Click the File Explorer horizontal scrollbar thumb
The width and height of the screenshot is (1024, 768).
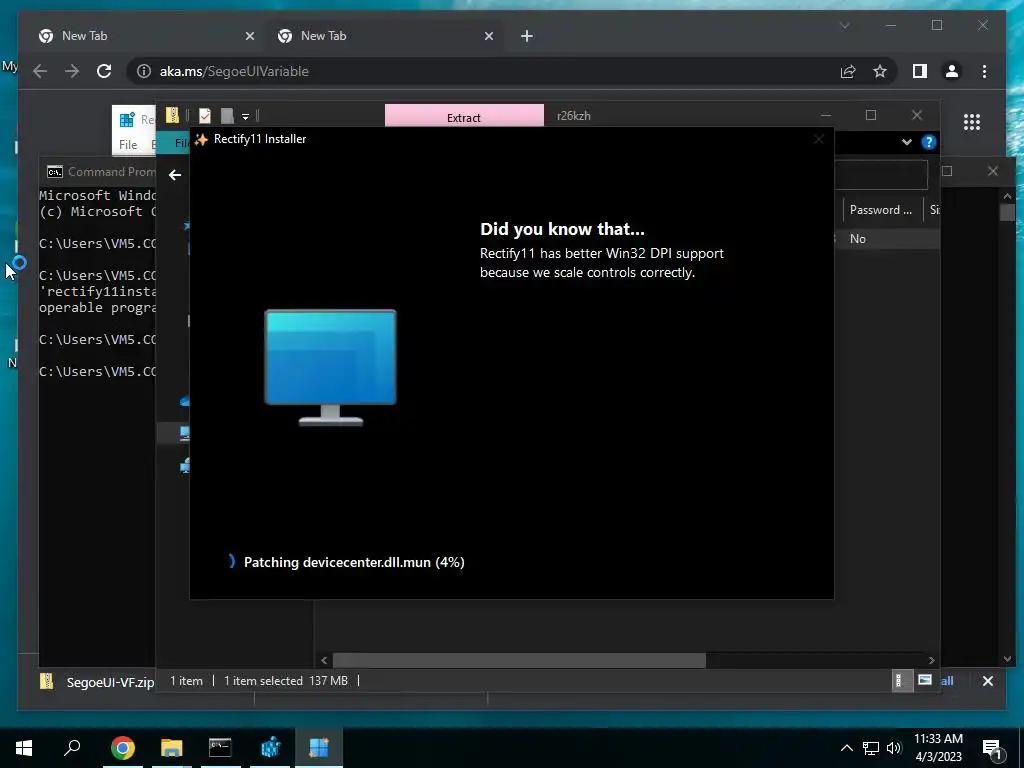point(519,660)
